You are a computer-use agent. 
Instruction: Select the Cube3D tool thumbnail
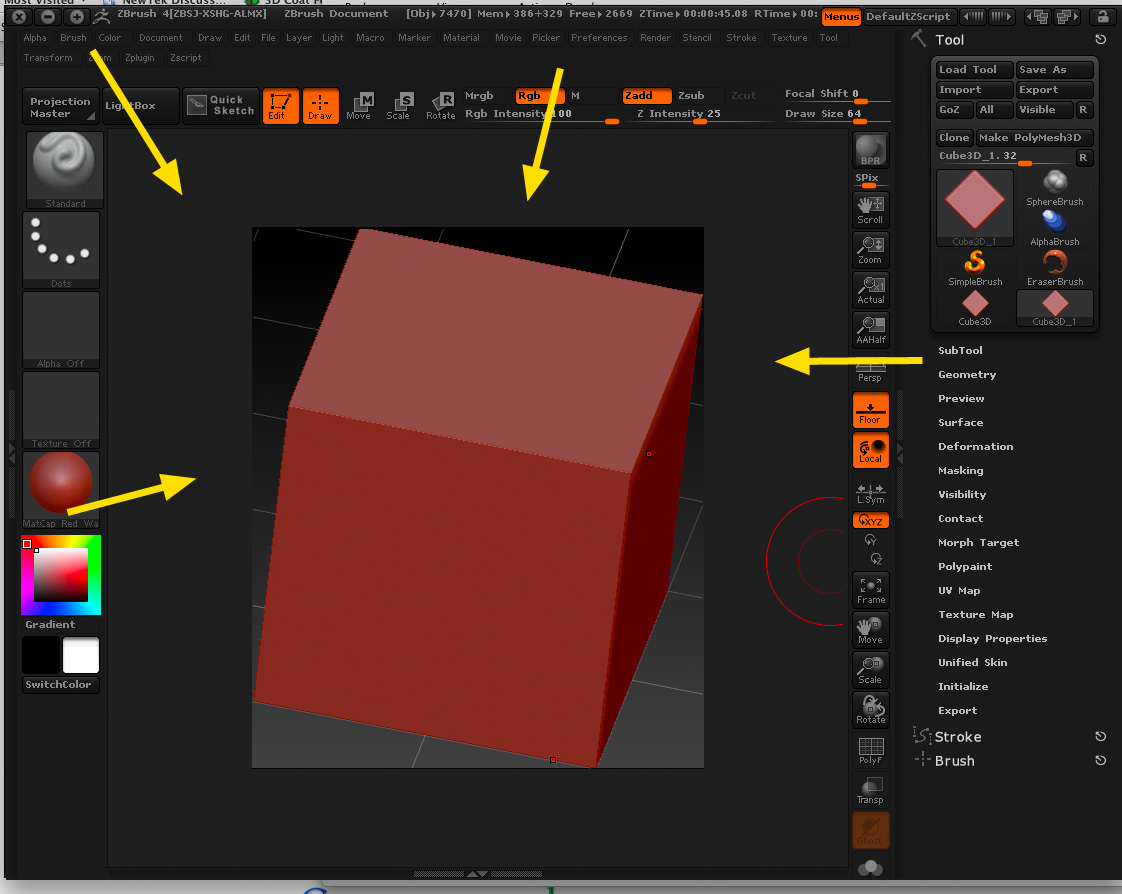[975, 309]
